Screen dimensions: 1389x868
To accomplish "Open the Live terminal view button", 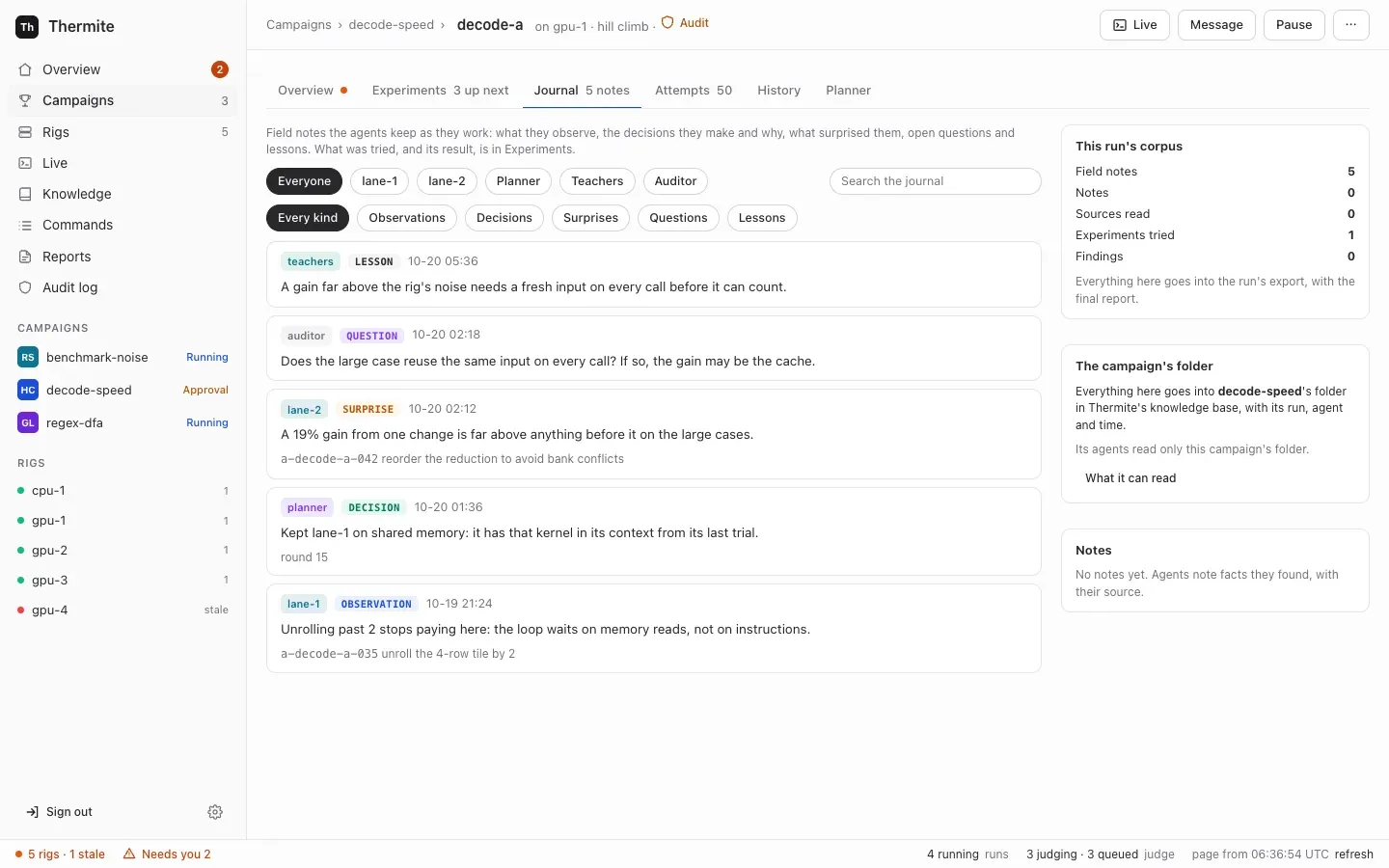I will [1134, 25].
